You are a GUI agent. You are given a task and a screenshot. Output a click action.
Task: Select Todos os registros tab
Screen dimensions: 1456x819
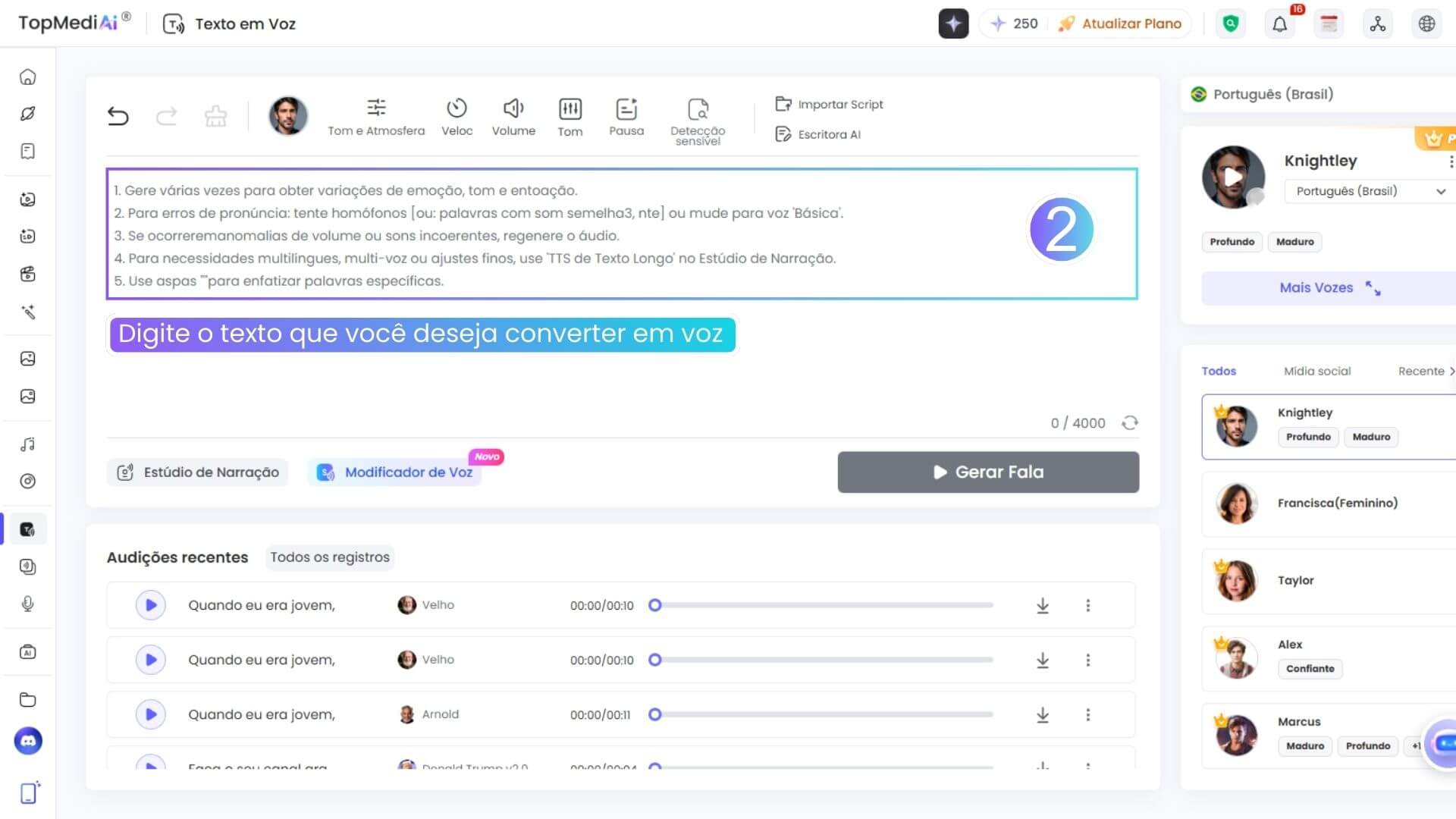pyautogui.click(x=330, y=557)
